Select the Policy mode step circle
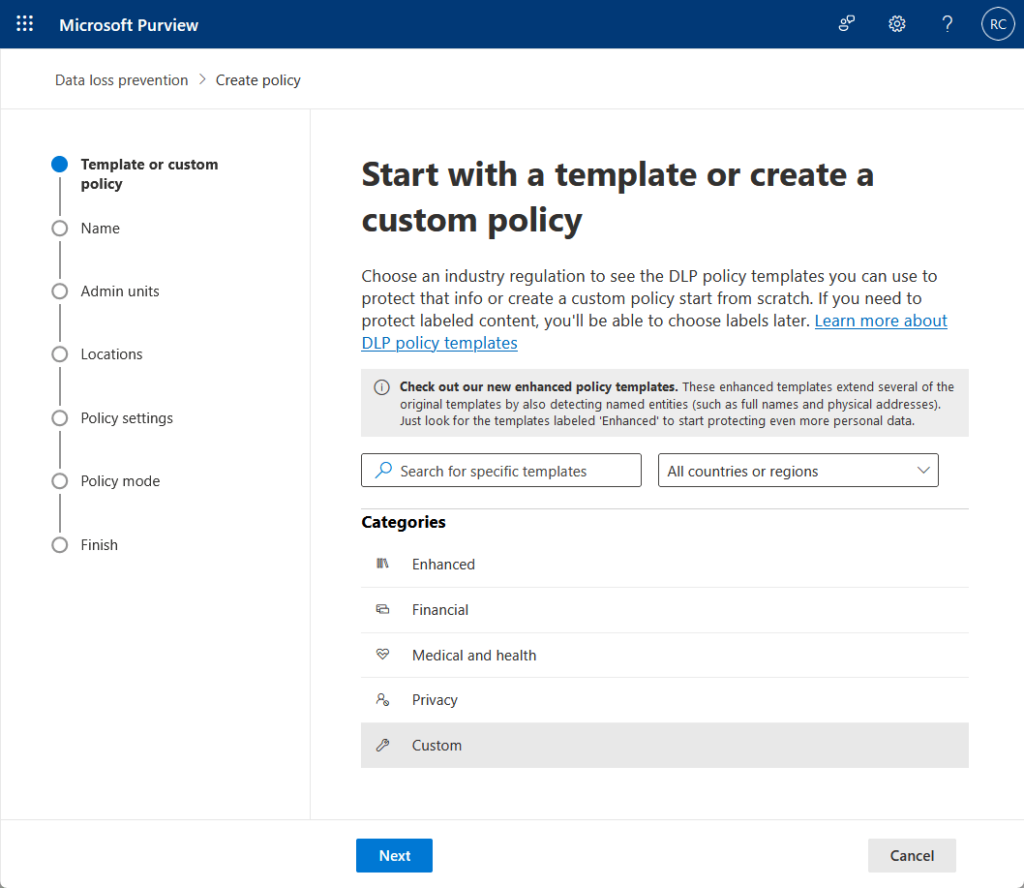Image resolution: width=1024 pixels, height=888 pixels. (59, 481)
